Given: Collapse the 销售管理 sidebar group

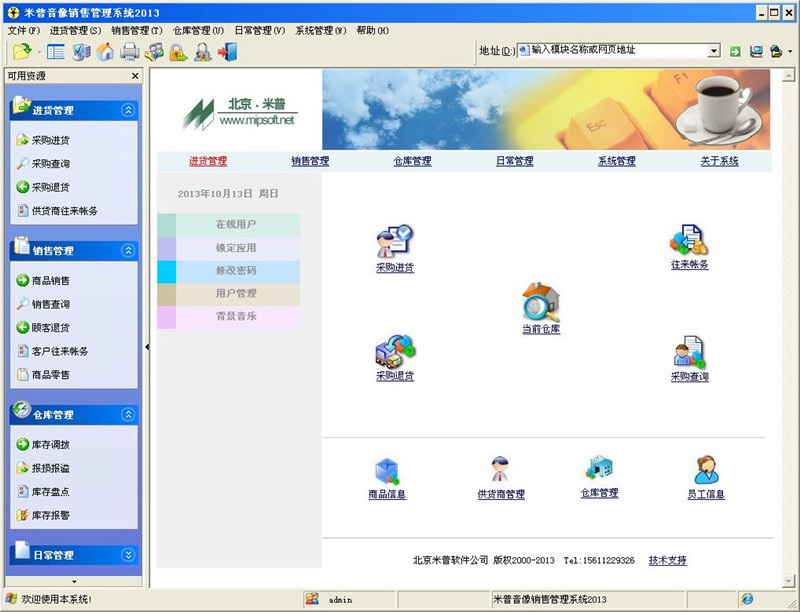Looking at the screenshot, I should click(128, 250).
